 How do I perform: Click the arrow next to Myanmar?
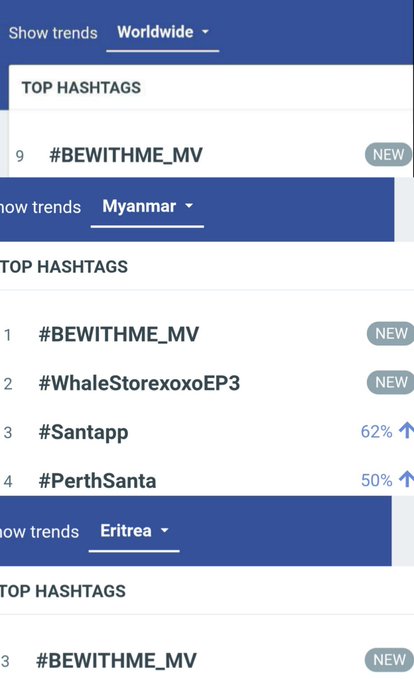click(189, 206)
